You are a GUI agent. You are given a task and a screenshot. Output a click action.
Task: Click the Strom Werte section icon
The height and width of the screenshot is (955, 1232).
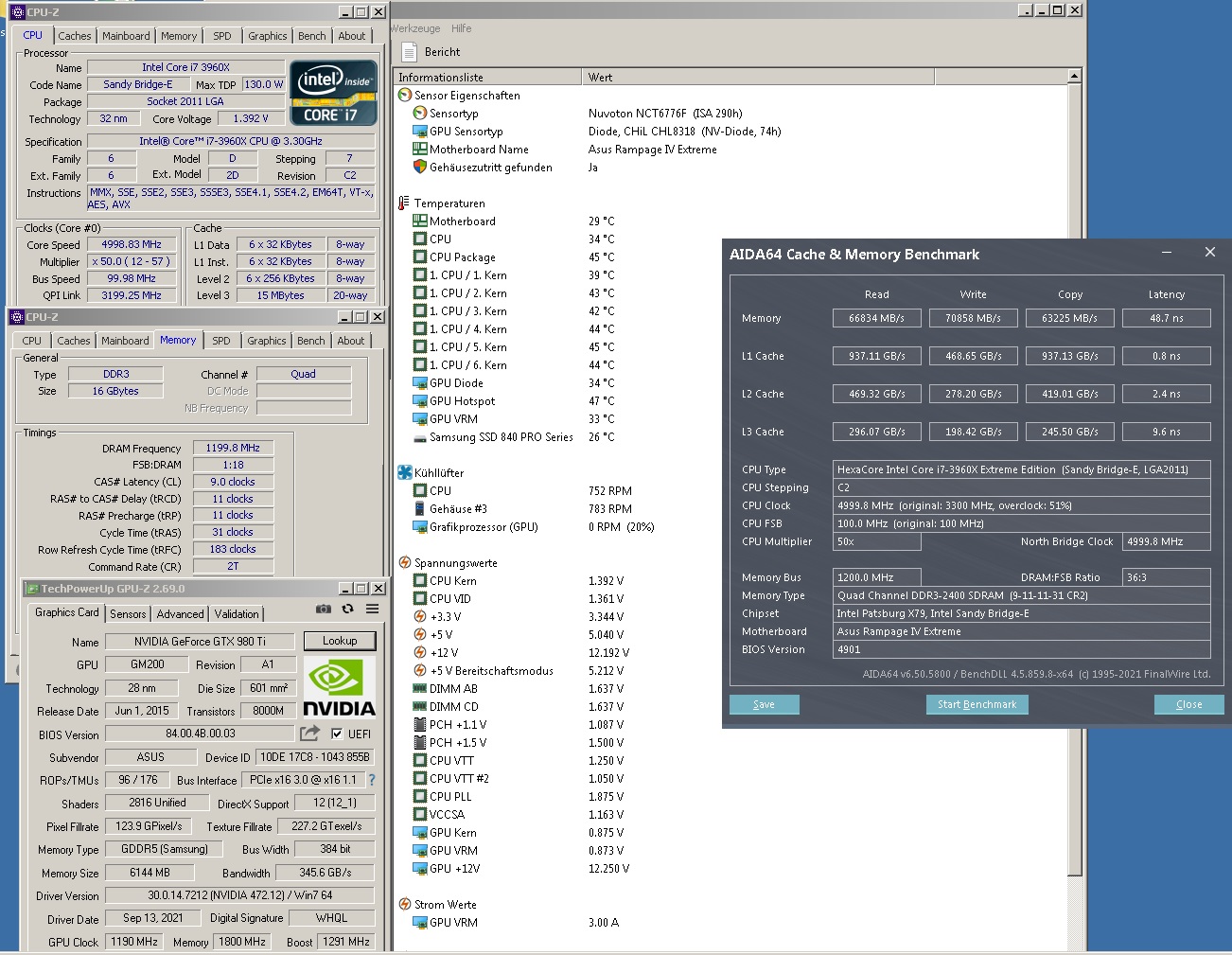pyautogui.click(x=405, y=905)
